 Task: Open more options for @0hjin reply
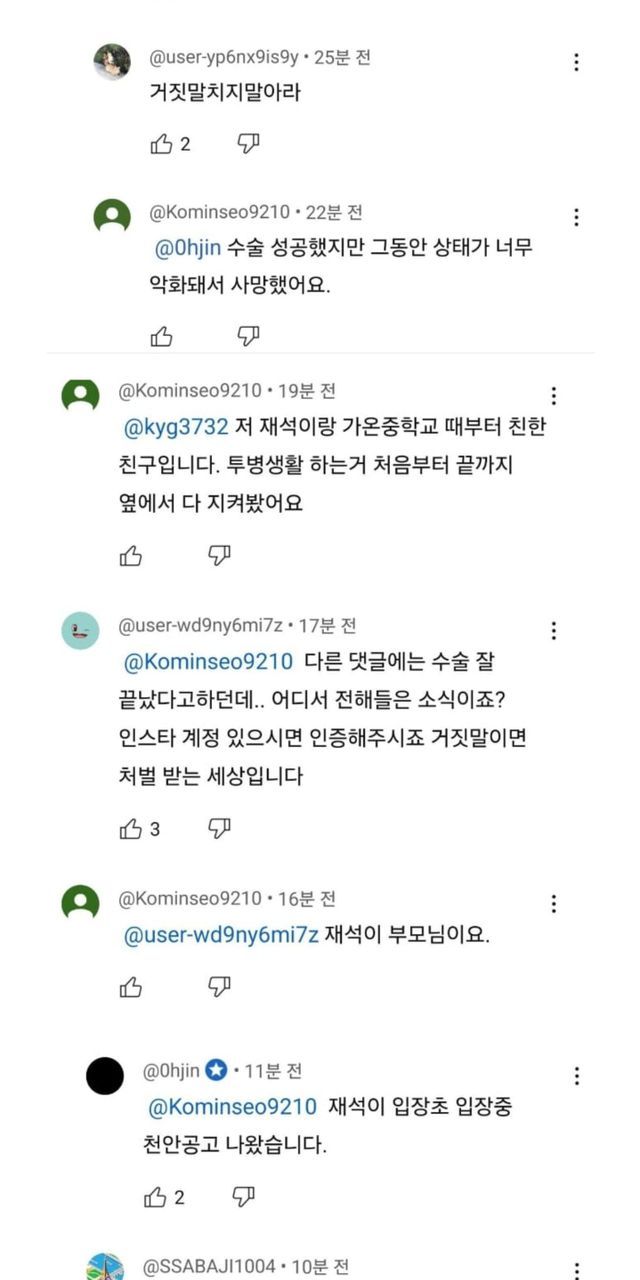576,1076
